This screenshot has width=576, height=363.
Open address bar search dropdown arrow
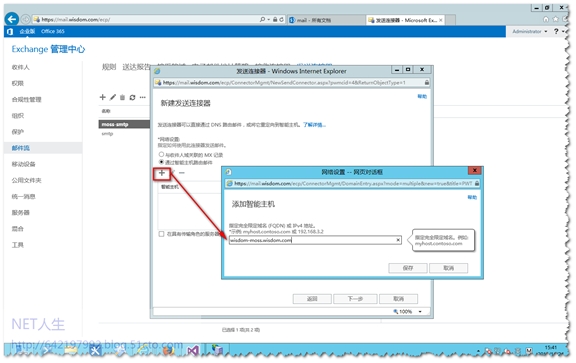click(x=269, y=19)
